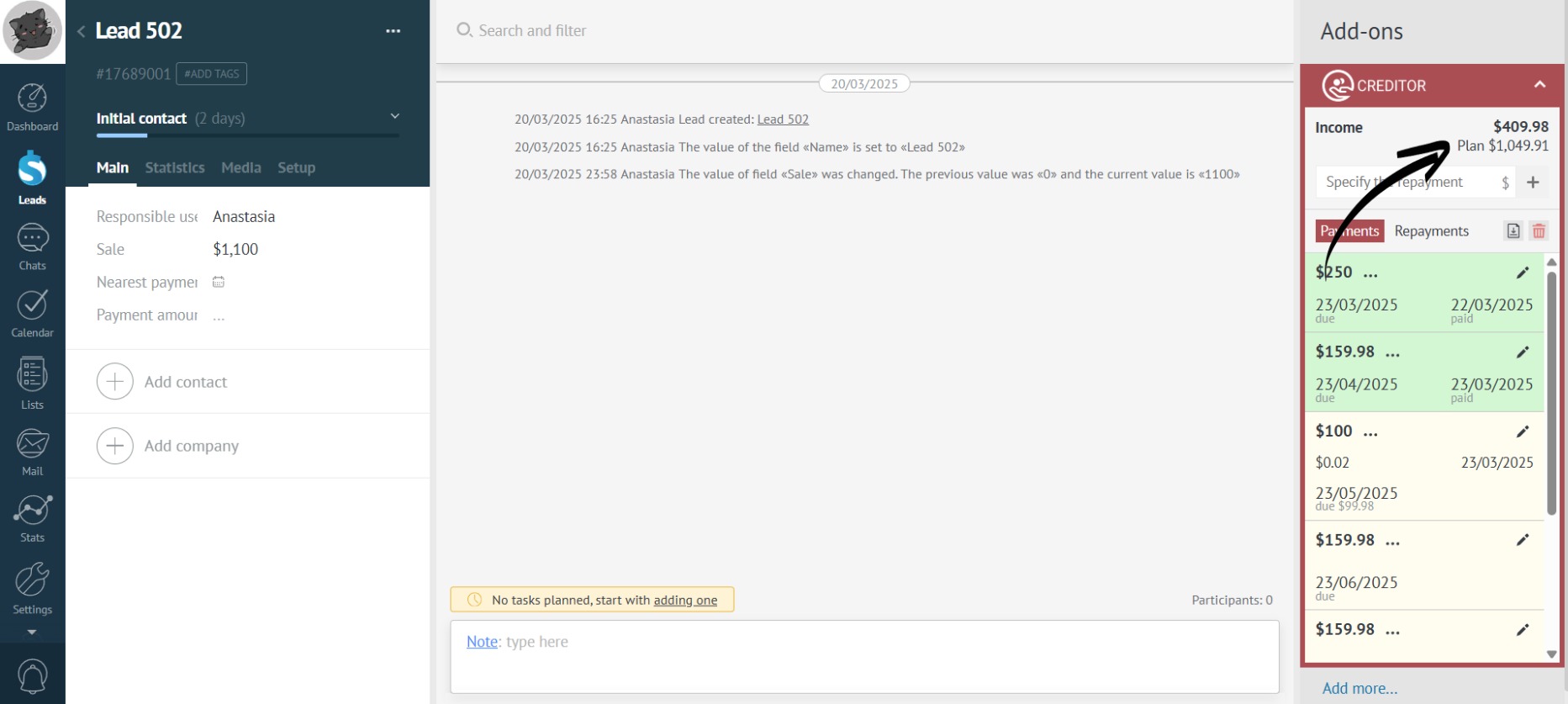Switch to the Statistics tab
The image size is (1568, 704).
coord(175,167)
